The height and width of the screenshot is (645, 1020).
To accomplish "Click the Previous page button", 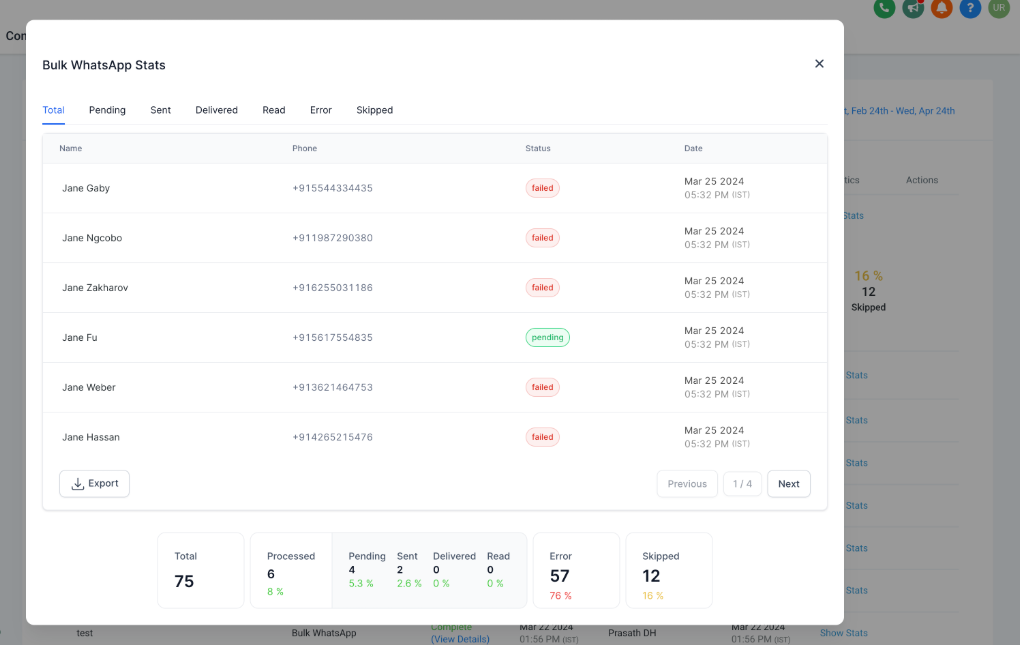I will point(687,484).
